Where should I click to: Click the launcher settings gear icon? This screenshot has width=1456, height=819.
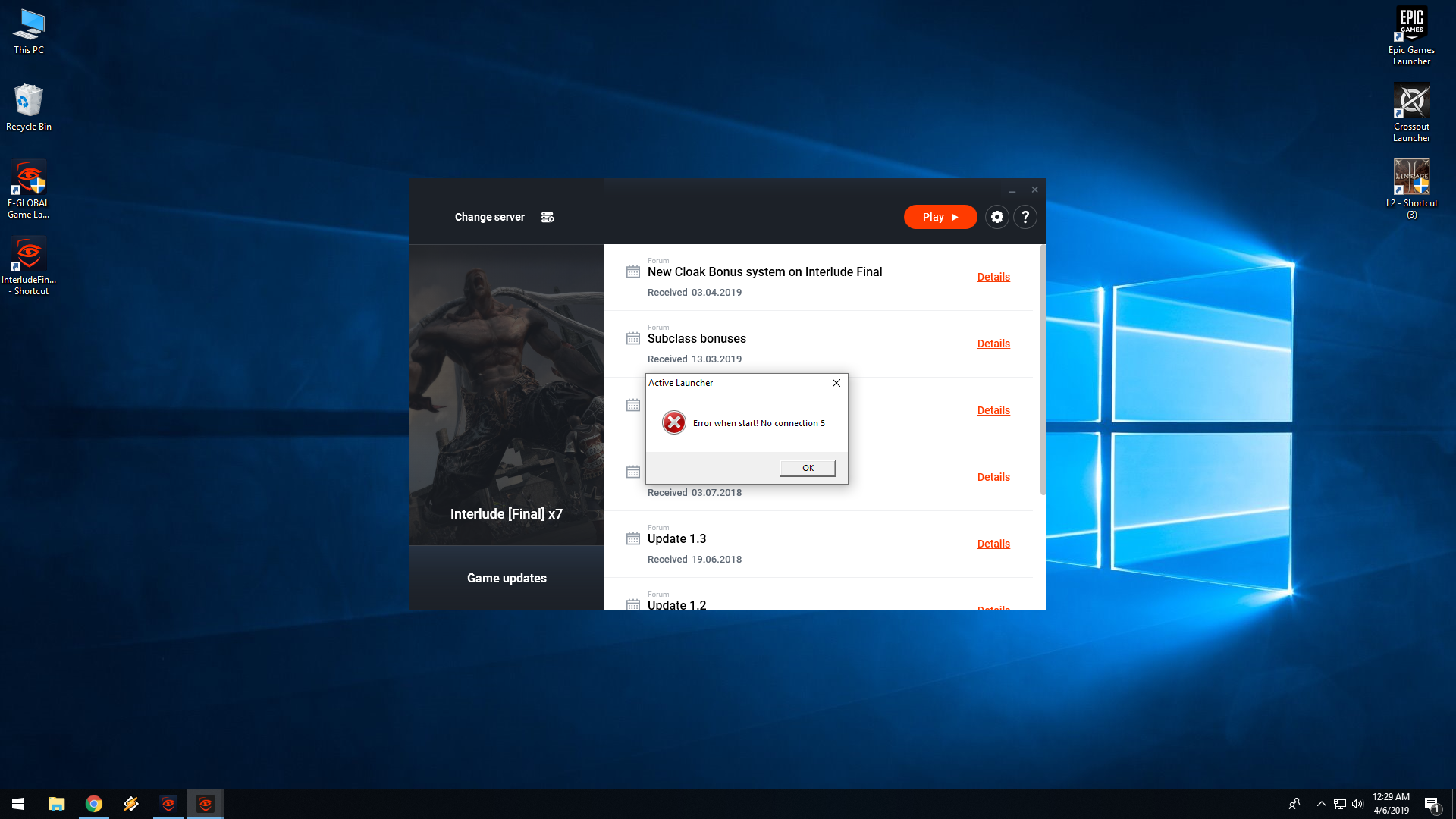click(996, 217)
